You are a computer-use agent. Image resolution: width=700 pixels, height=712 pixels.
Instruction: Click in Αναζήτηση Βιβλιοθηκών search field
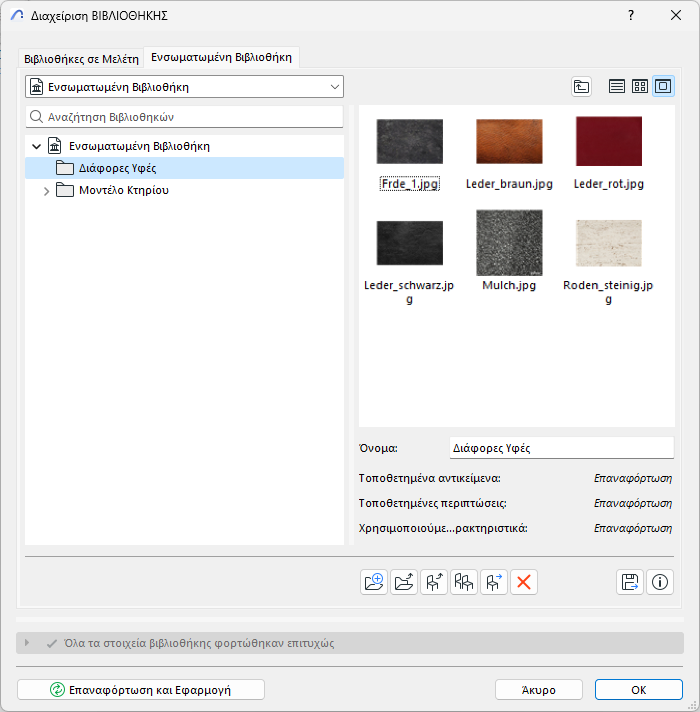click(184, 117)
